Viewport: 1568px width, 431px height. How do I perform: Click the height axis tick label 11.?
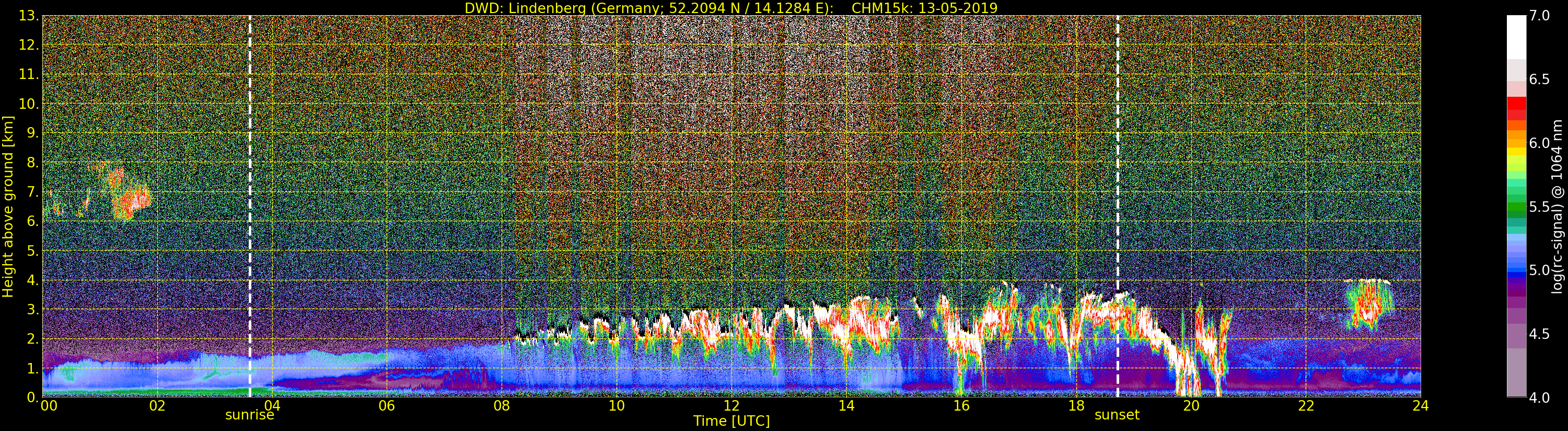29,74
